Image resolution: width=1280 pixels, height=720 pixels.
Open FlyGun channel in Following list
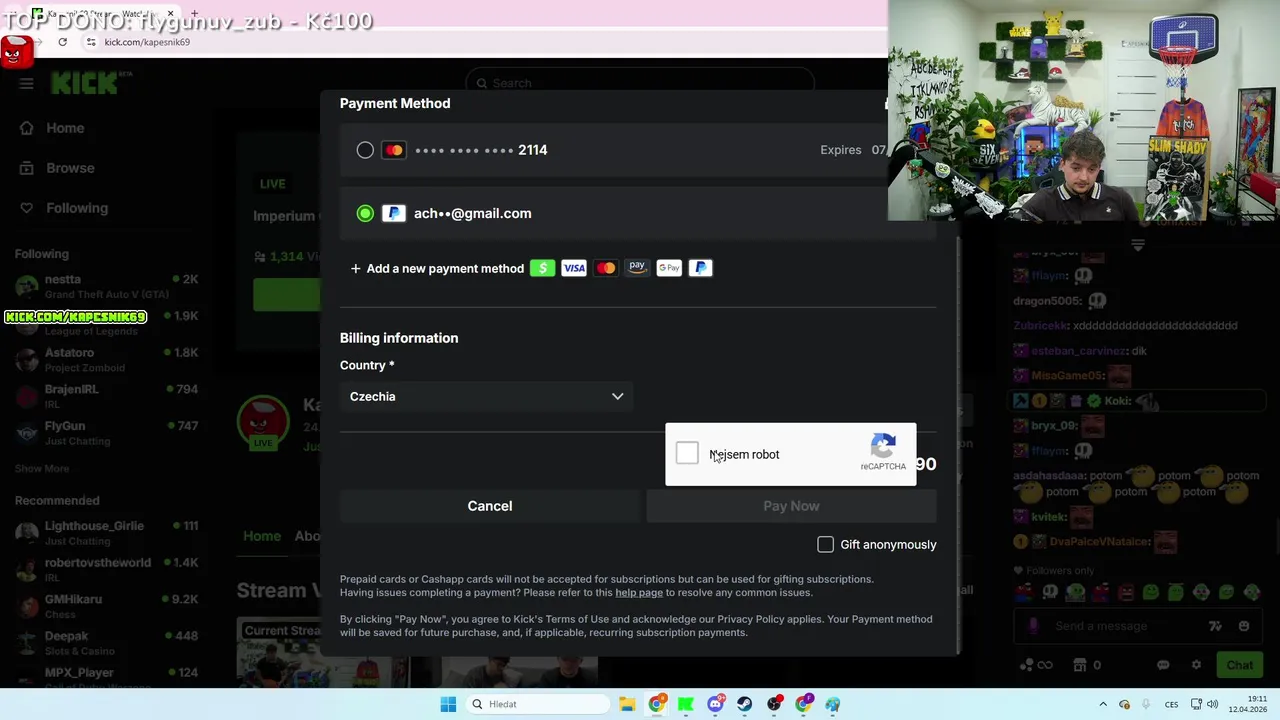click(x=106, y=432)
